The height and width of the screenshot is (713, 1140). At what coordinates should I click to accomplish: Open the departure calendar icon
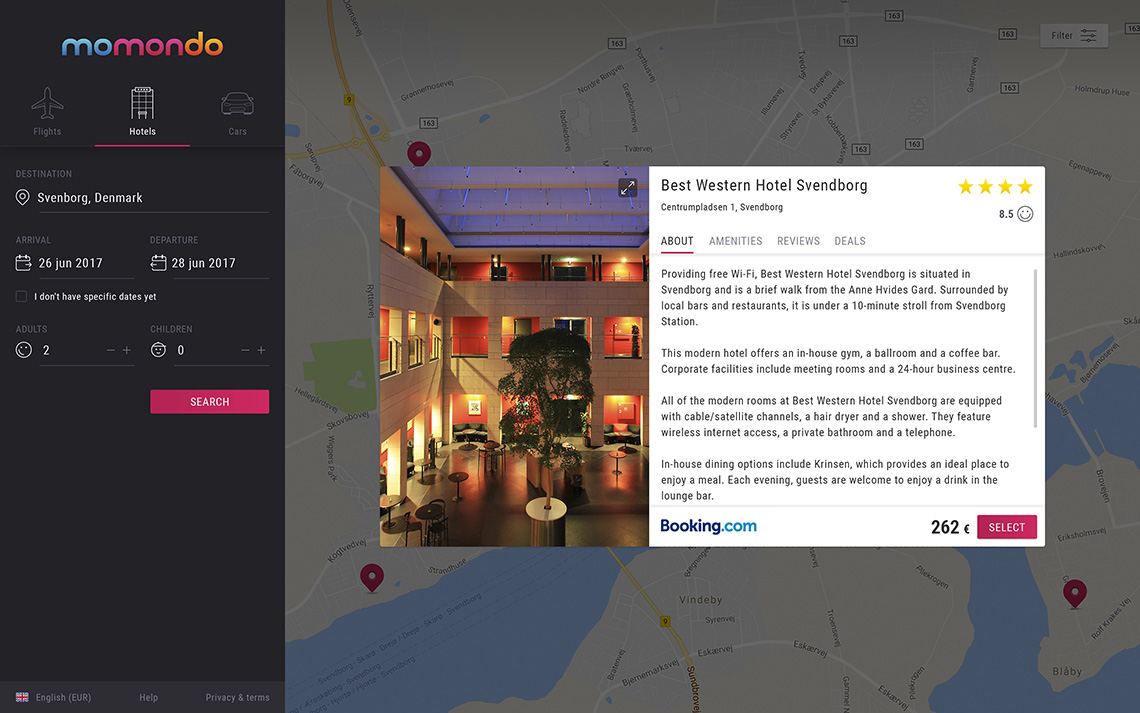pyautogui.click(x=158, y=262)
